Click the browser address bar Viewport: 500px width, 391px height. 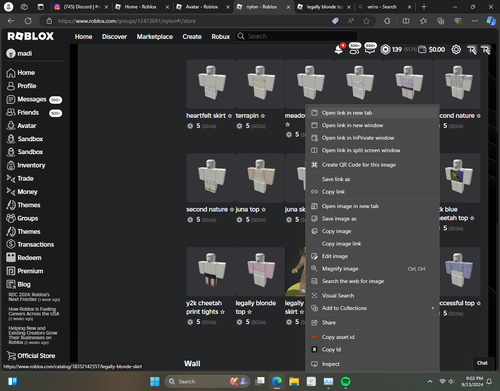click(187, 21)
